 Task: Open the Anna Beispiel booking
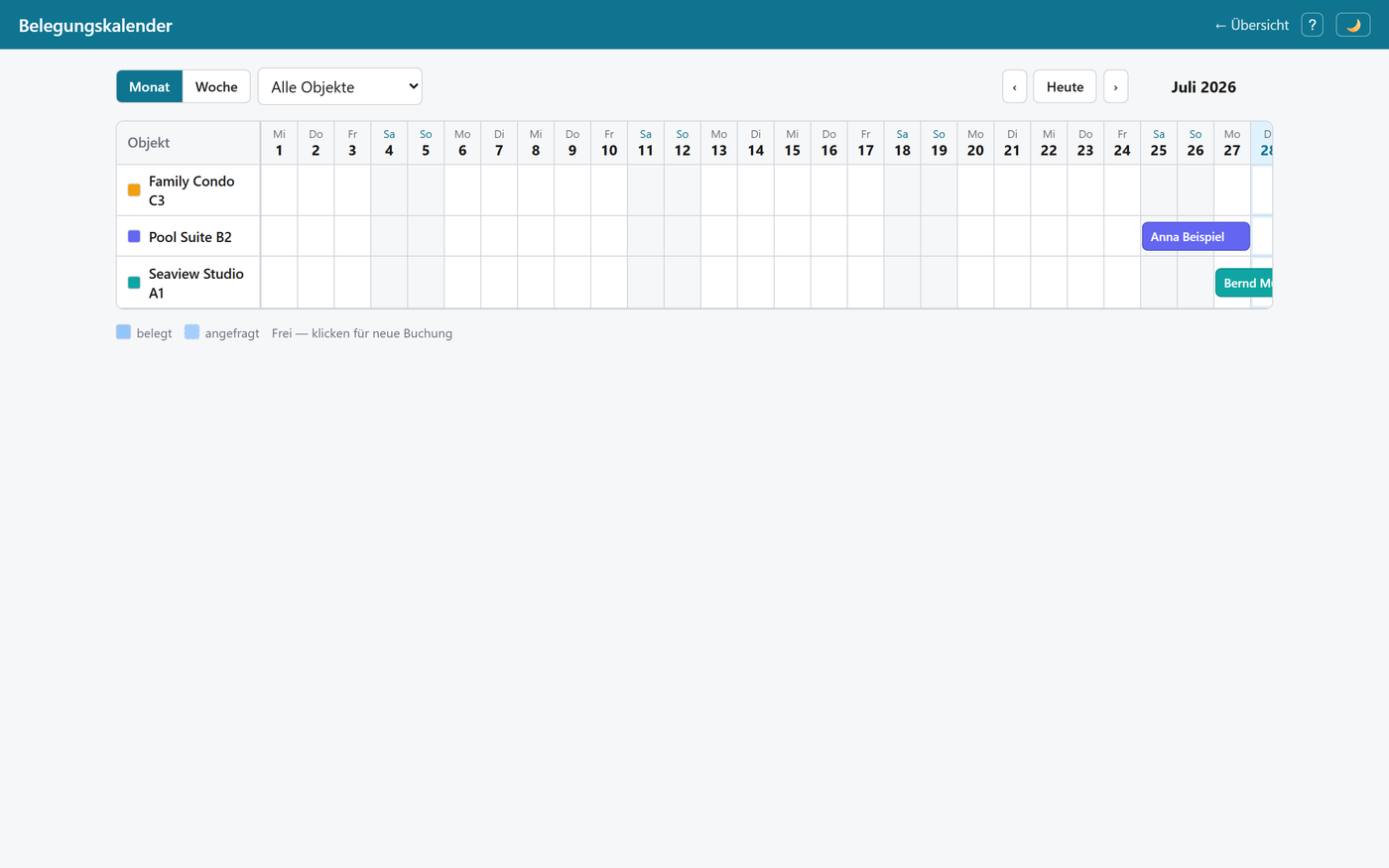pos(1196,236)
